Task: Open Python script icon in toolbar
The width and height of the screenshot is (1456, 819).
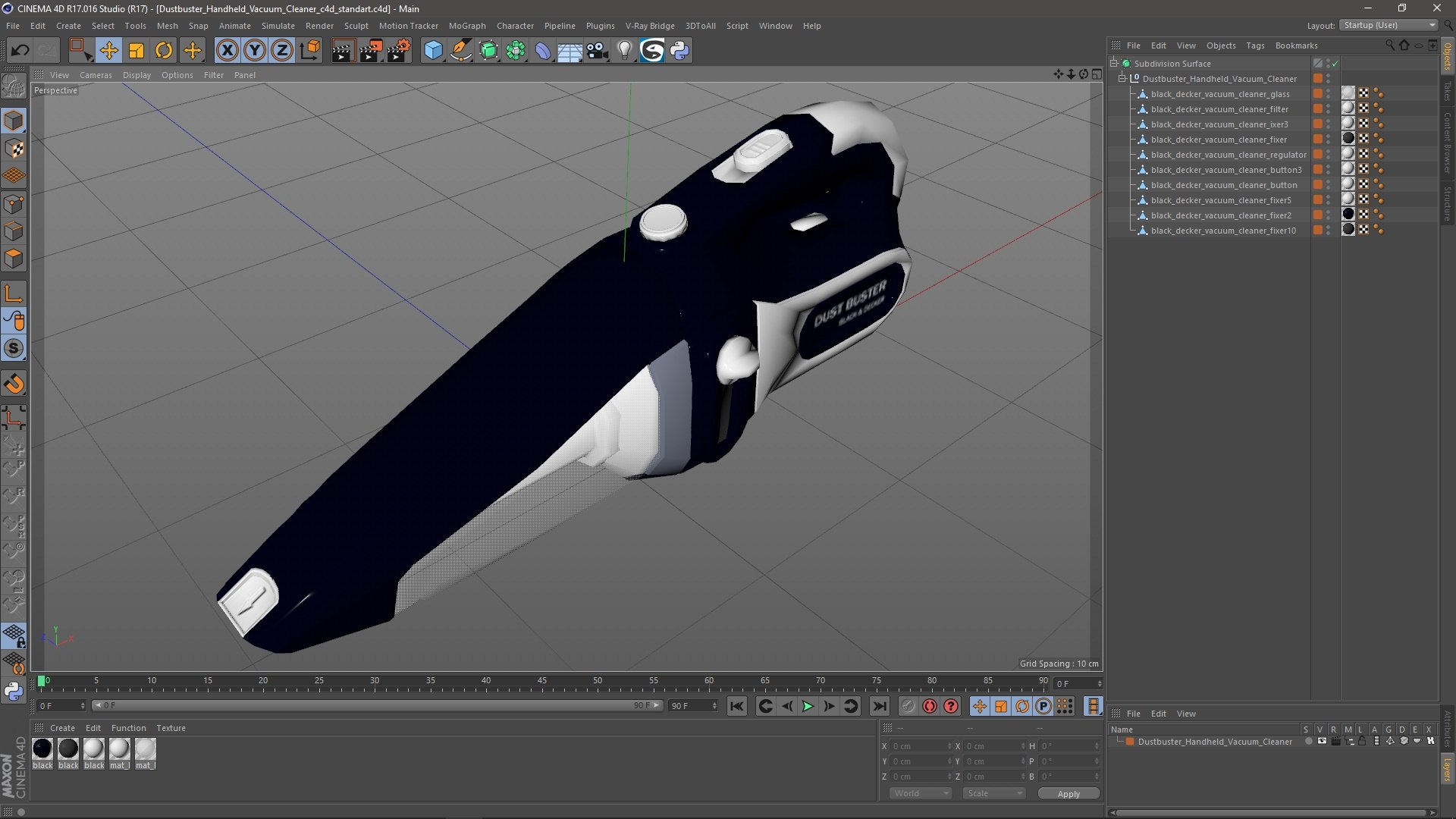Action: coord(679,51)
